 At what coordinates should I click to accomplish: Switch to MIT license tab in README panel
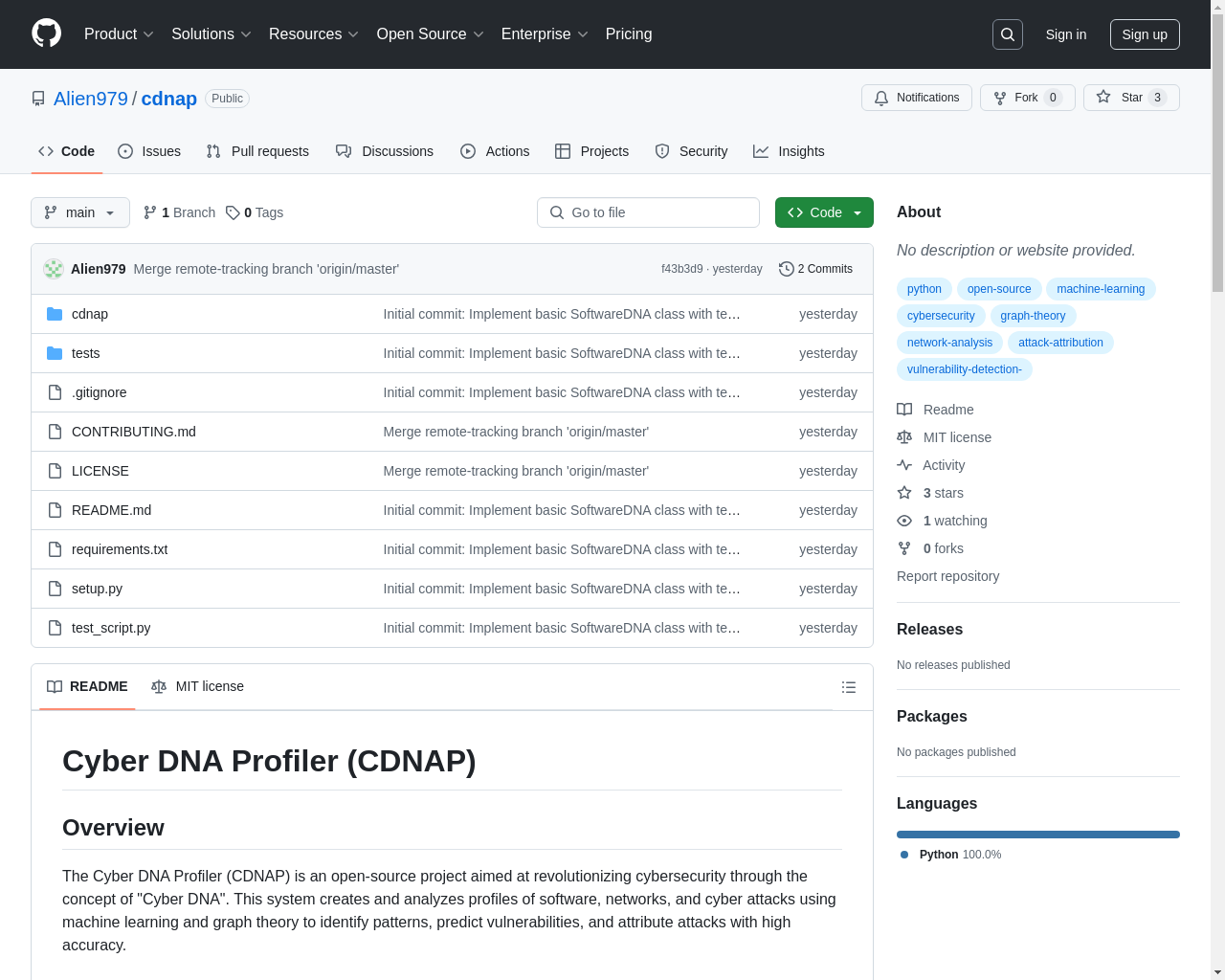pos(197,686)
